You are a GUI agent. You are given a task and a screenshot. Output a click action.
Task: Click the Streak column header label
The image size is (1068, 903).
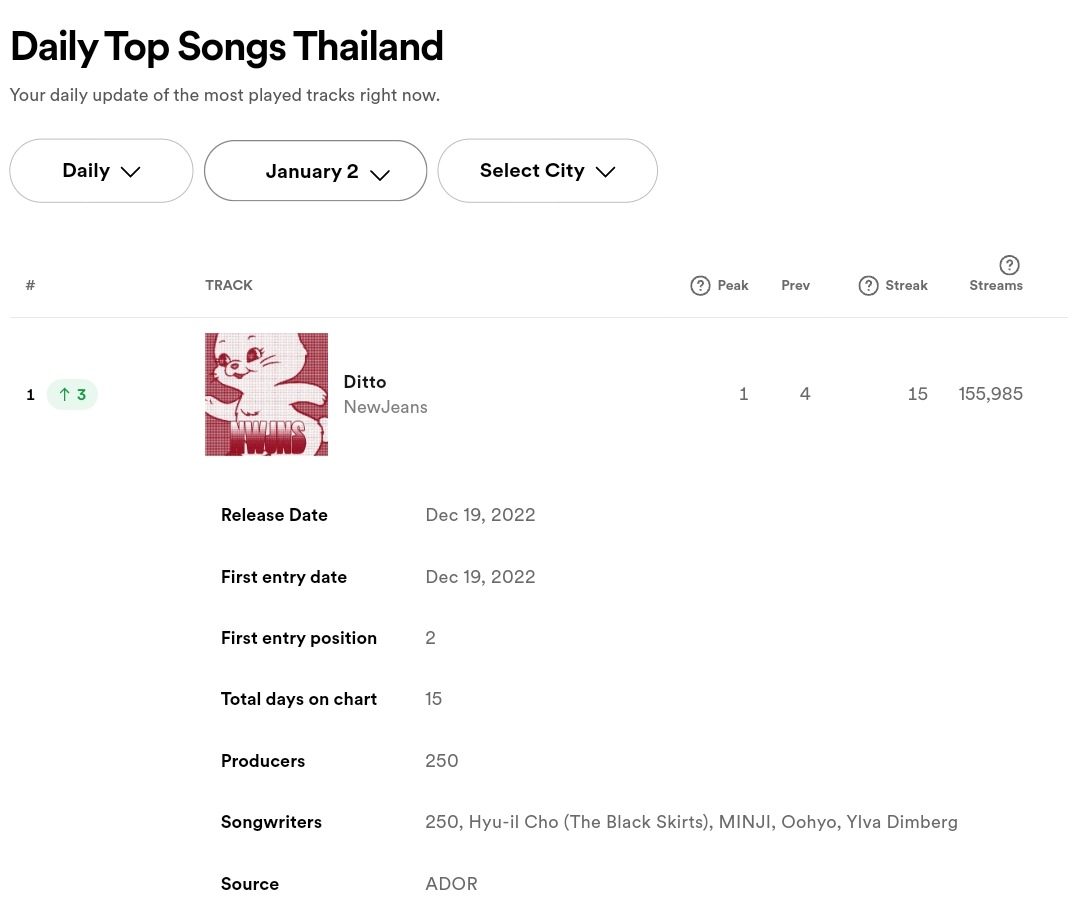click(x=906, y=286)
